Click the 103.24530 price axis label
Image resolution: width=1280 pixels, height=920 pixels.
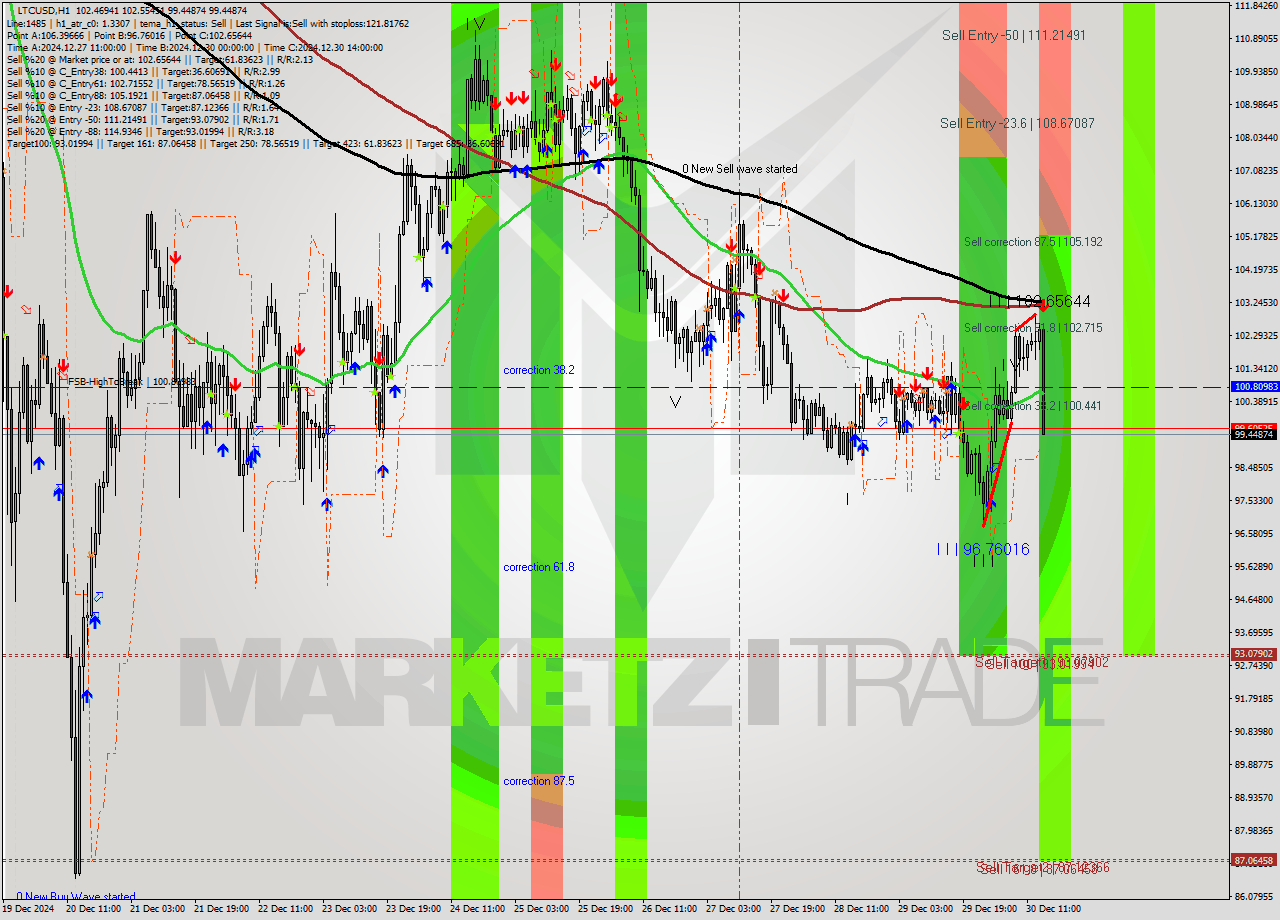pos(1256,303)
